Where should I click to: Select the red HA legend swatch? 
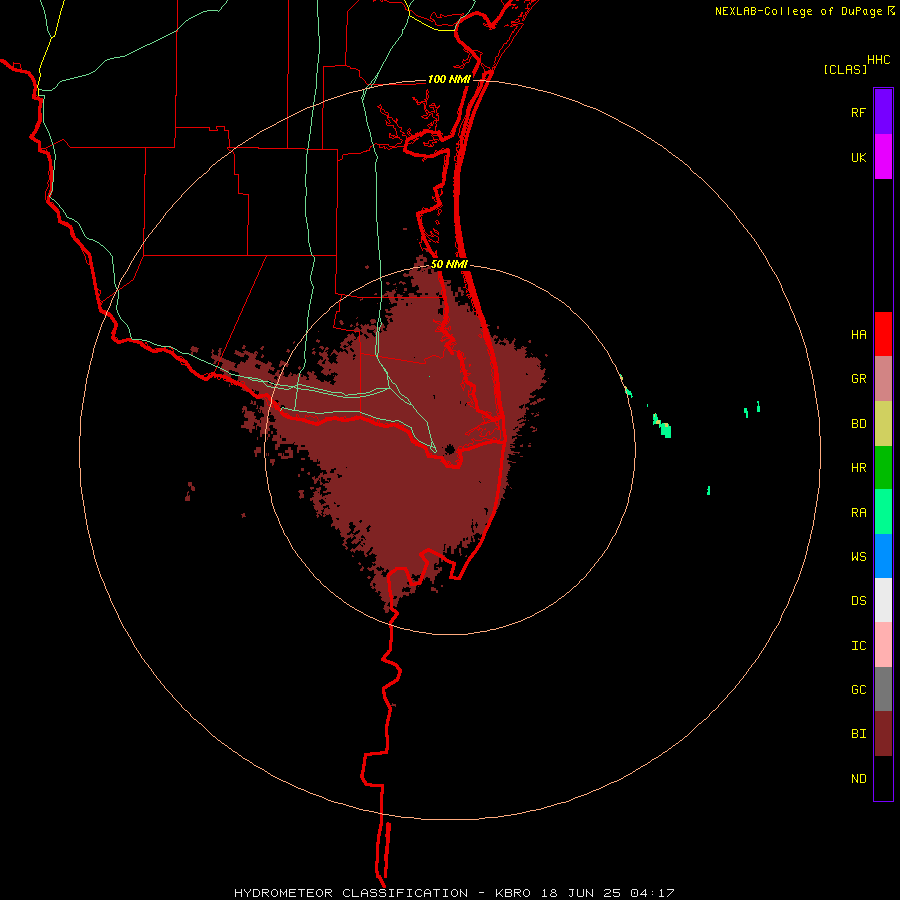[883, 333]
